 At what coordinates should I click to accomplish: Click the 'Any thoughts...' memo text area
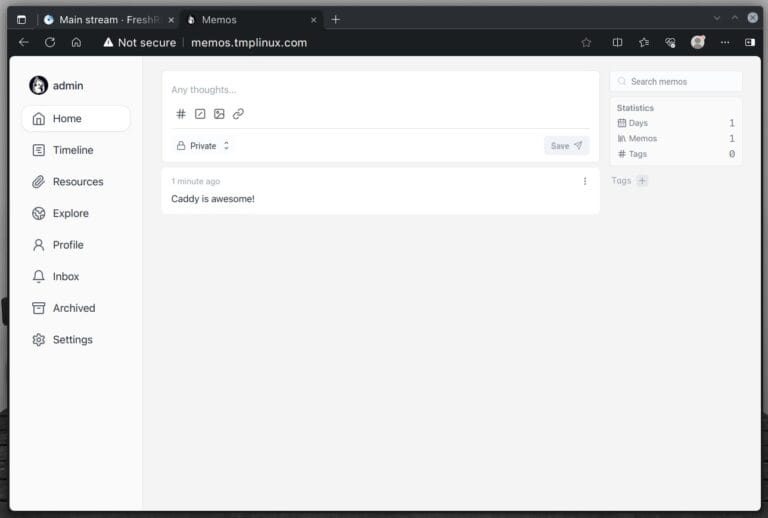[380, 90]
